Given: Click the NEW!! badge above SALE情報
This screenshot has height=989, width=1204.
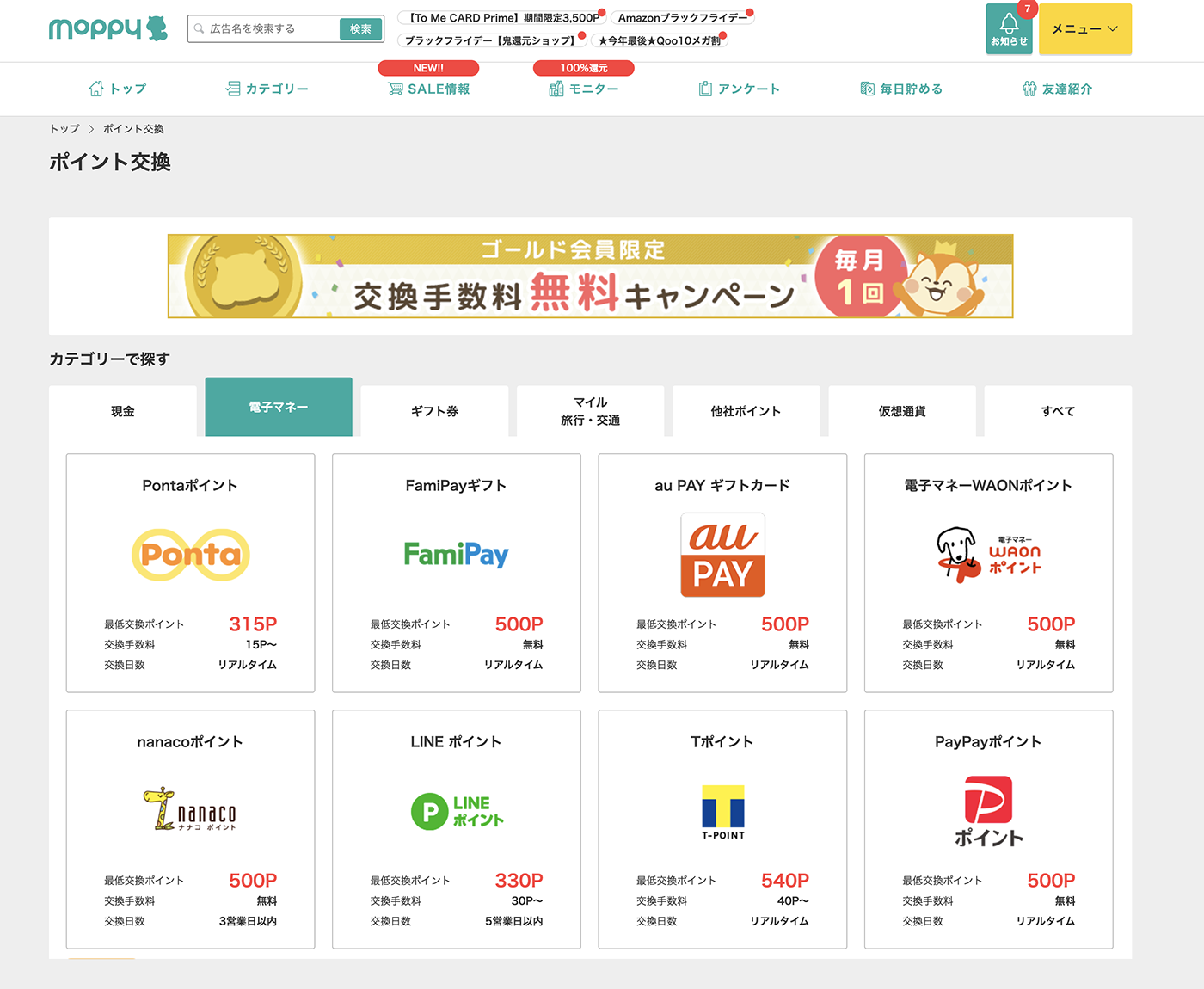Looking at the screenshot, I should click(x=428, y=68).
